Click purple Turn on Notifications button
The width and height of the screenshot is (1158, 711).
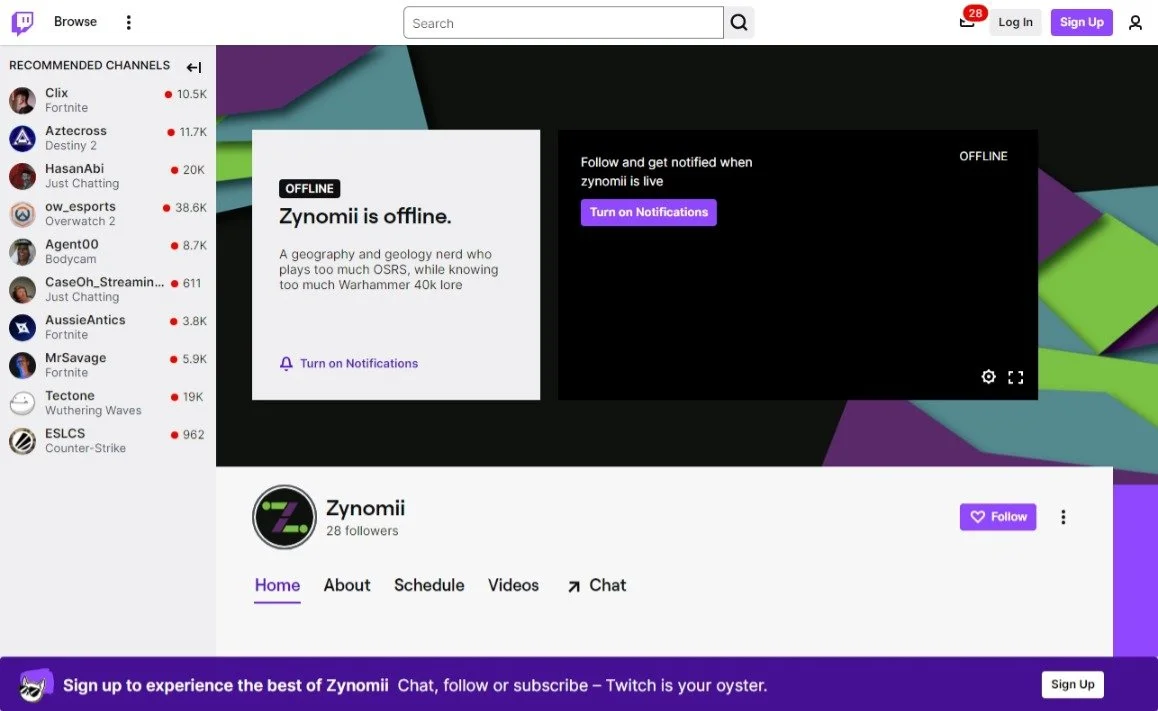648,212
